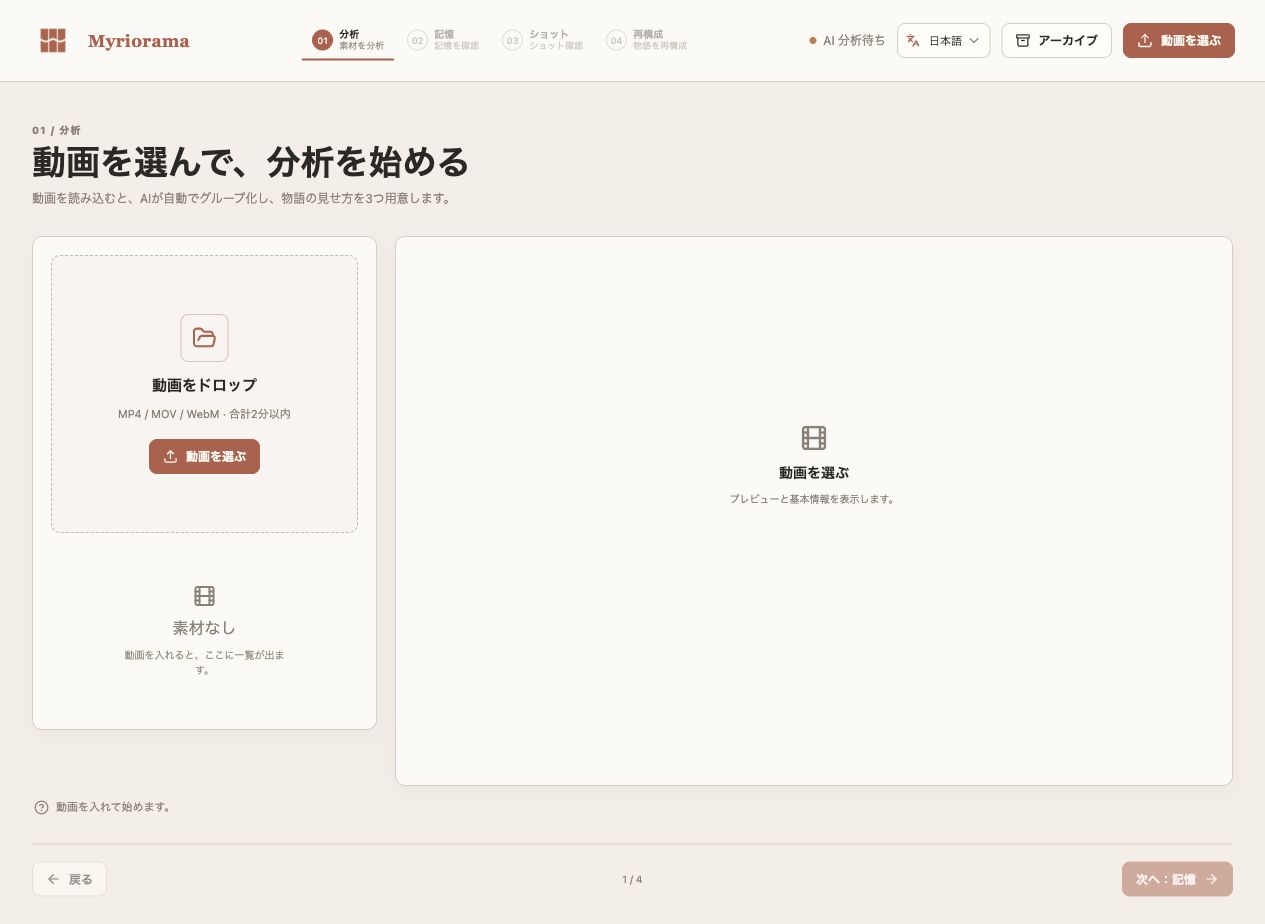The height and width of the screenshot is (924, 1265).
Task: Click the Myriorama logo icon
Action: 53,41
